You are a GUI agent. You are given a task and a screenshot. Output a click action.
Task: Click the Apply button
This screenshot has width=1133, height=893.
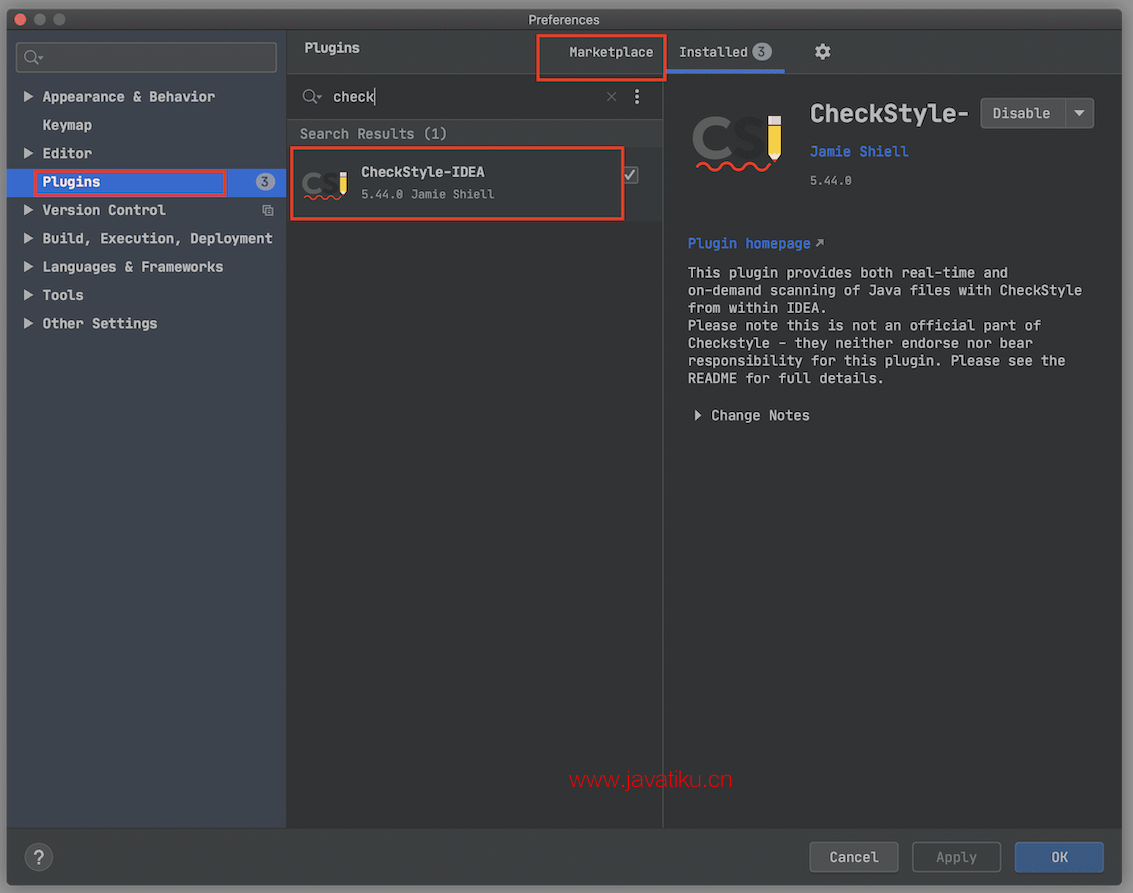956,857
